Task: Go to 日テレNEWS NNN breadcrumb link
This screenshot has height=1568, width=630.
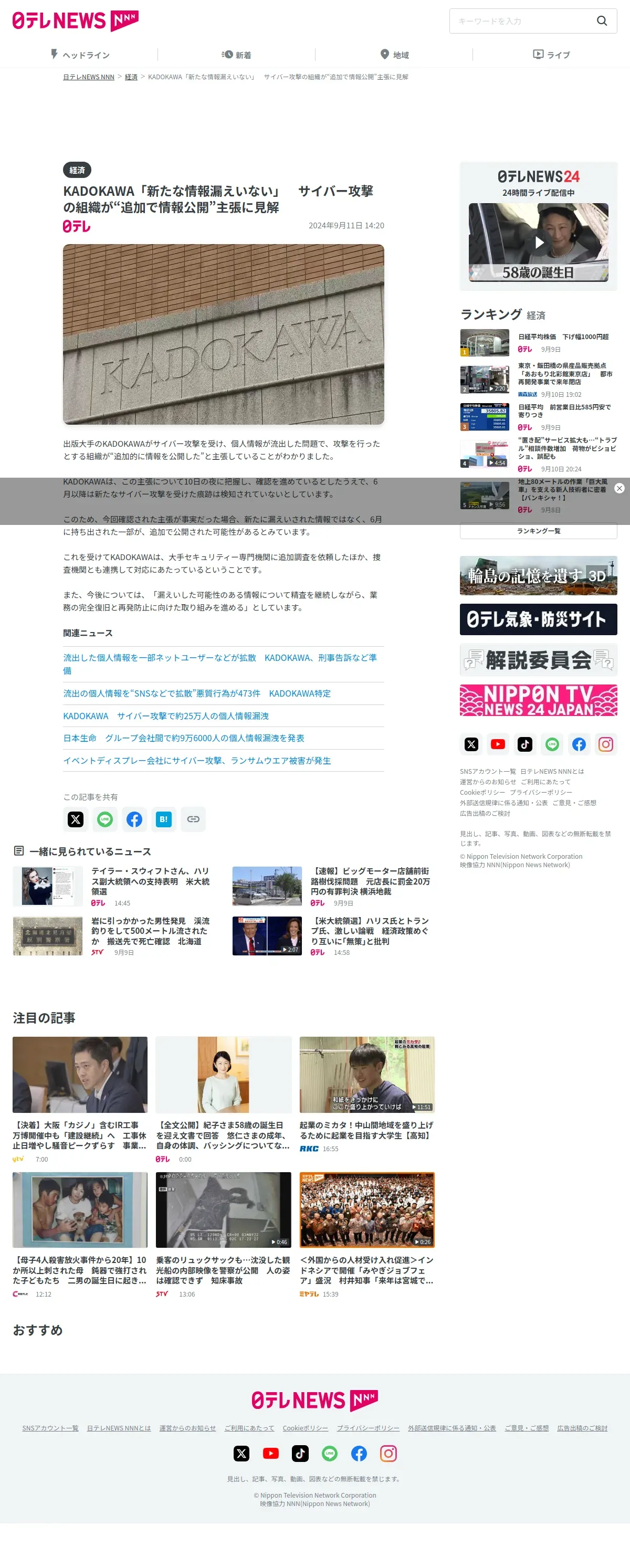Action: (x=89, y=77)
